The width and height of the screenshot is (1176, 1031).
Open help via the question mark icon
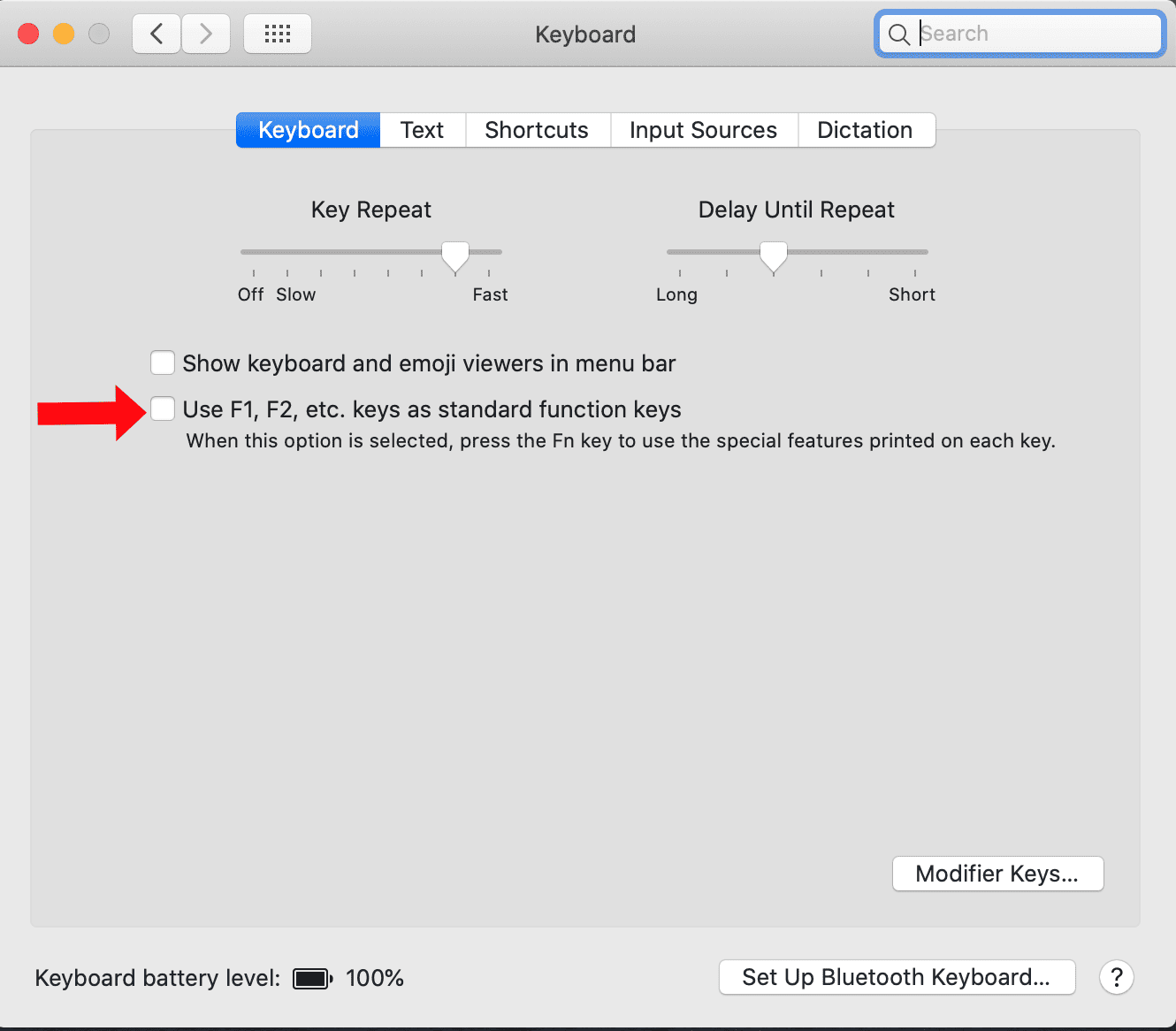[1116, 977]
